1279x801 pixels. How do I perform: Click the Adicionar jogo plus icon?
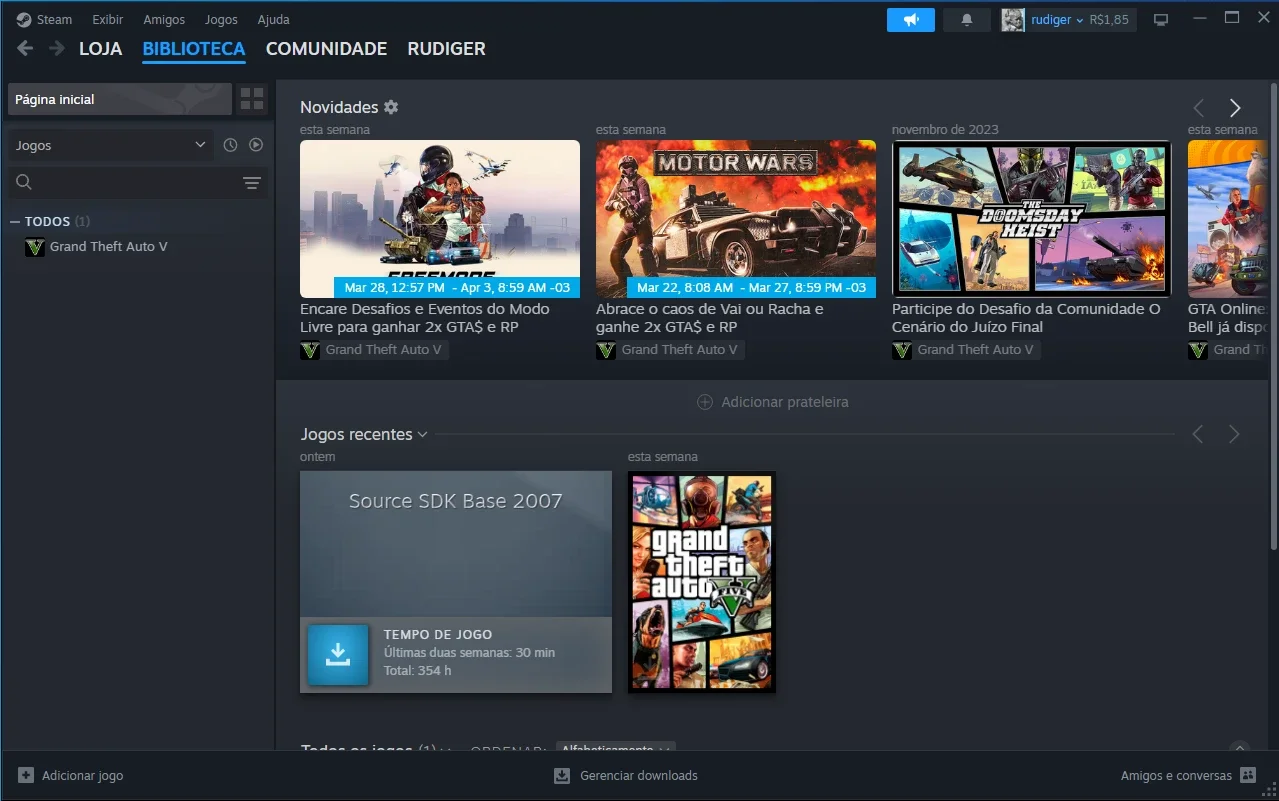26,775
